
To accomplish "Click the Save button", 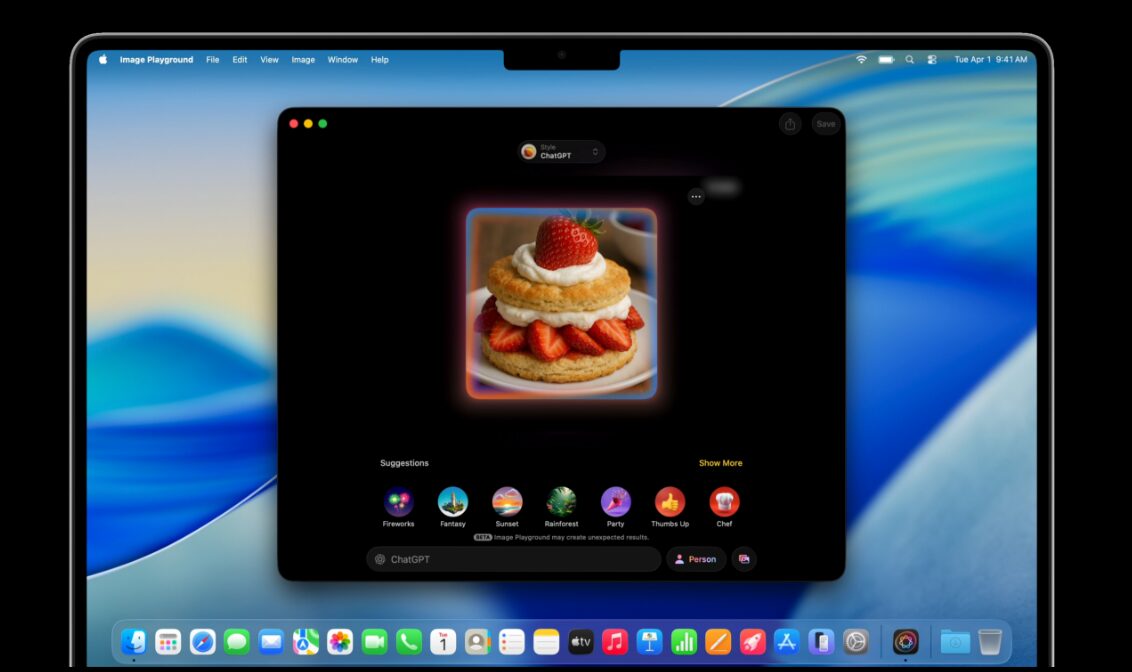I will tap(825, 123).
